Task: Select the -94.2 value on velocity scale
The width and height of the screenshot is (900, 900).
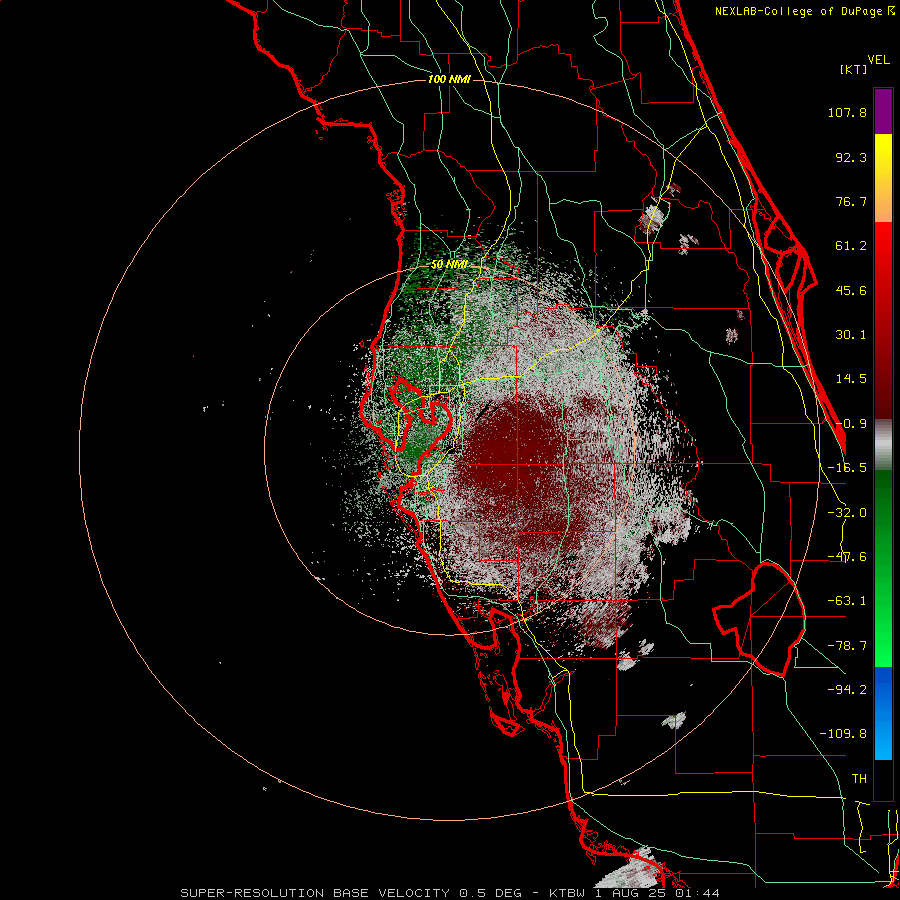Action: tap(847, 689)
